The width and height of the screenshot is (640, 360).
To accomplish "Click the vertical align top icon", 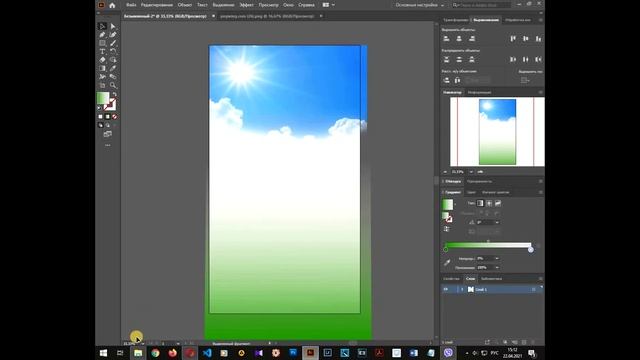I will coord(513,38).
